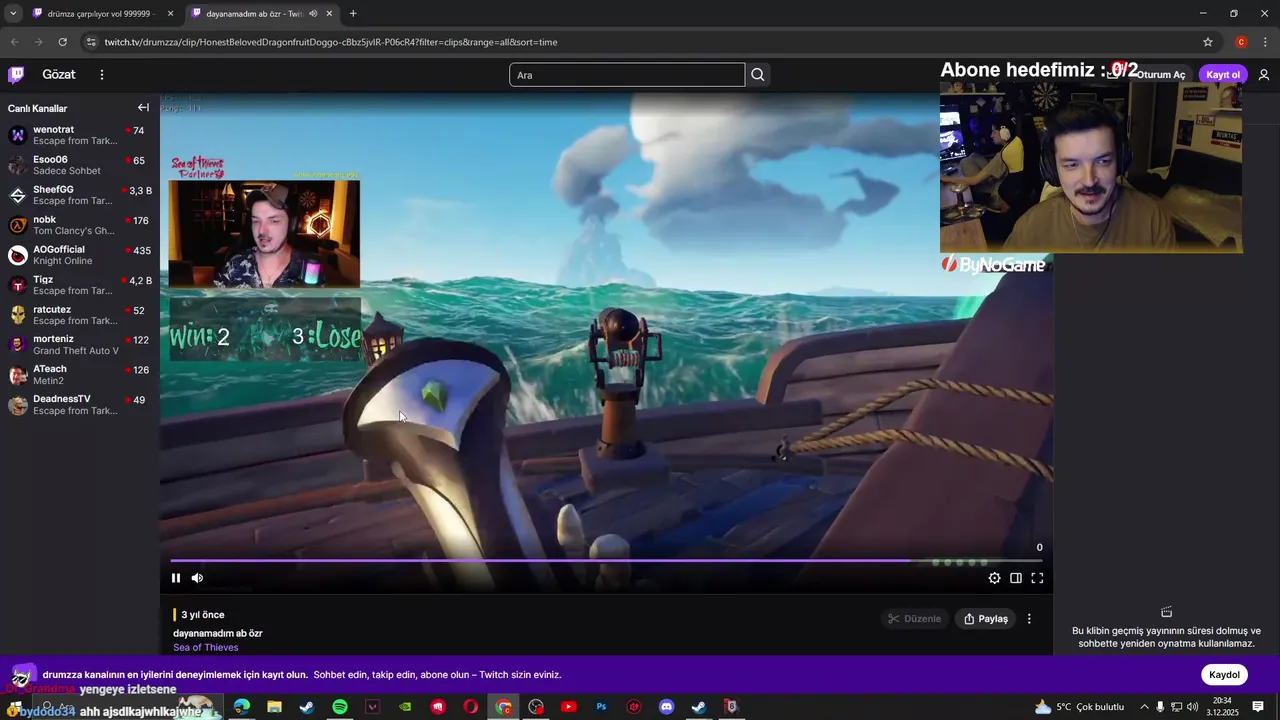Open ATeach Metin2 channel

coord(78,375)
